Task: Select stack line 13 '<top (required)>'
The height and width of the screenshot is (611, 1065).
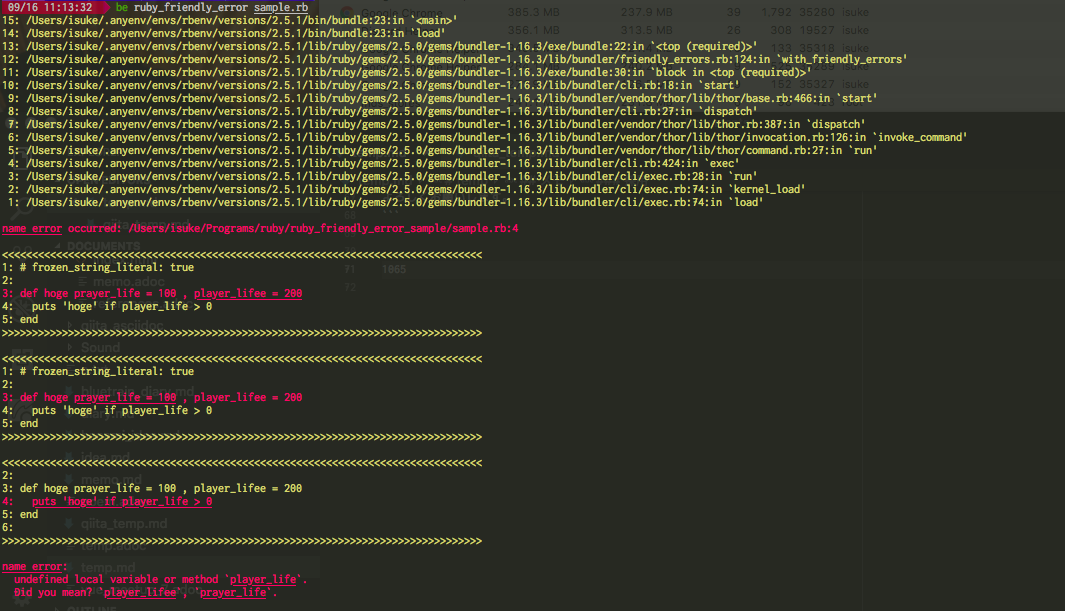Action: [379, 46]
